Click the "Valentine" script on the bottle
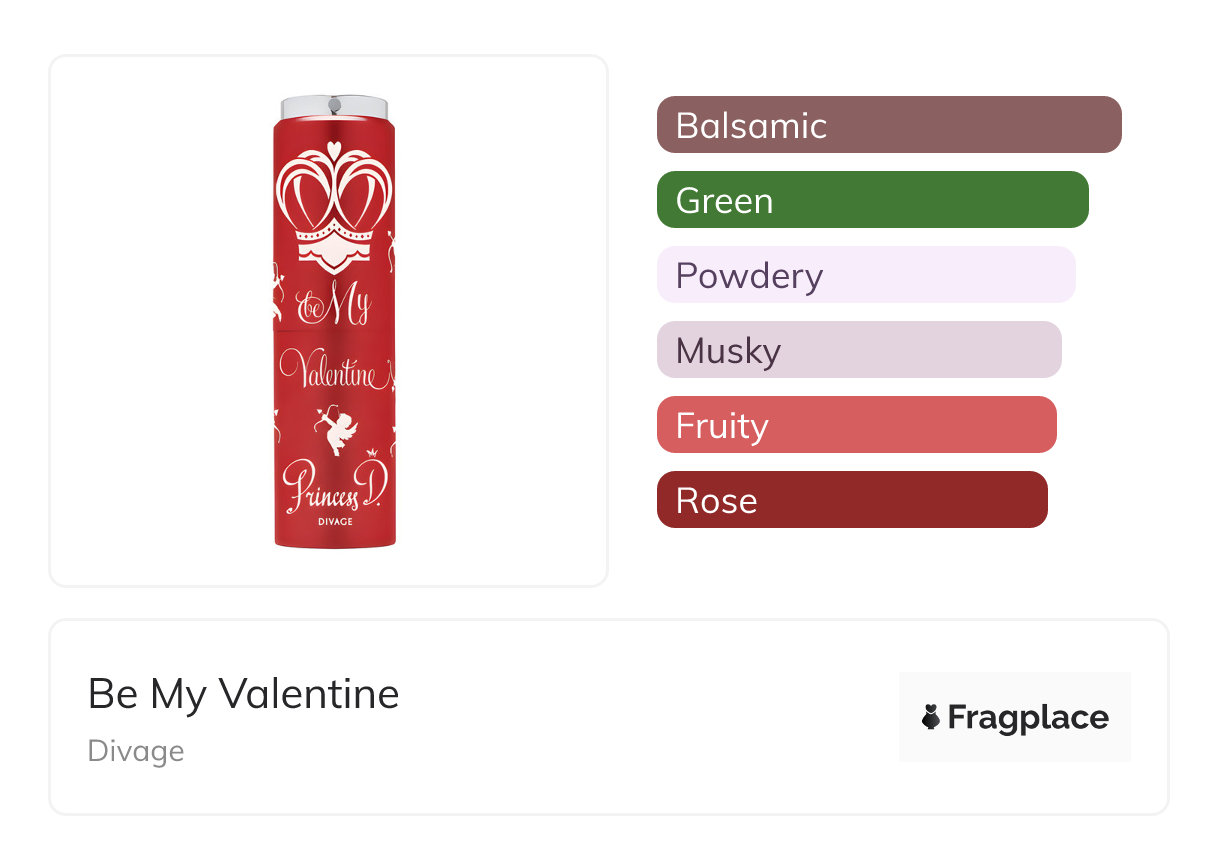Viewport: 1218px width, 864px height. click(x=329, y=371)
